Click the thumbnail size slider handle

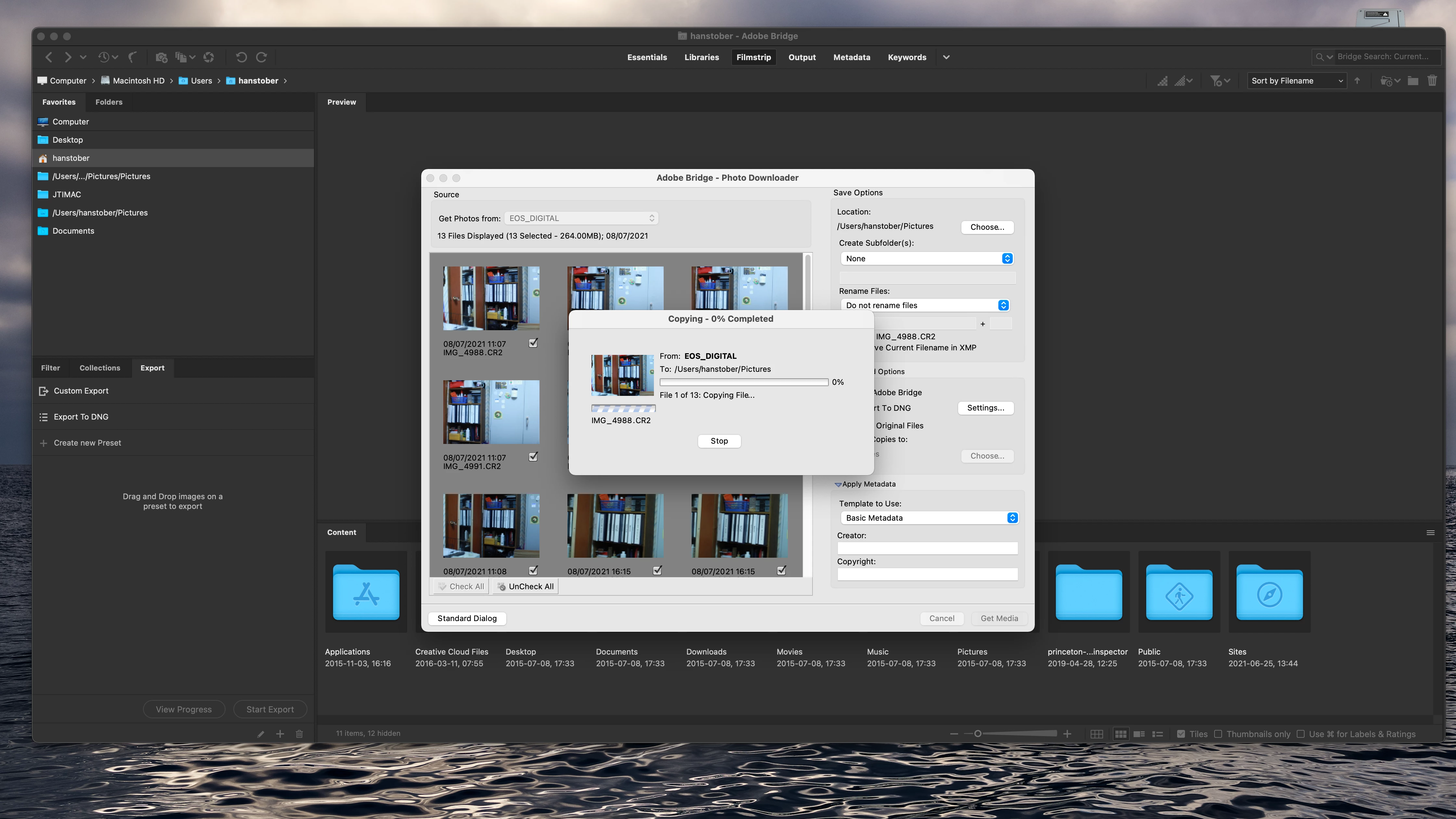click(x=977, y=734)
